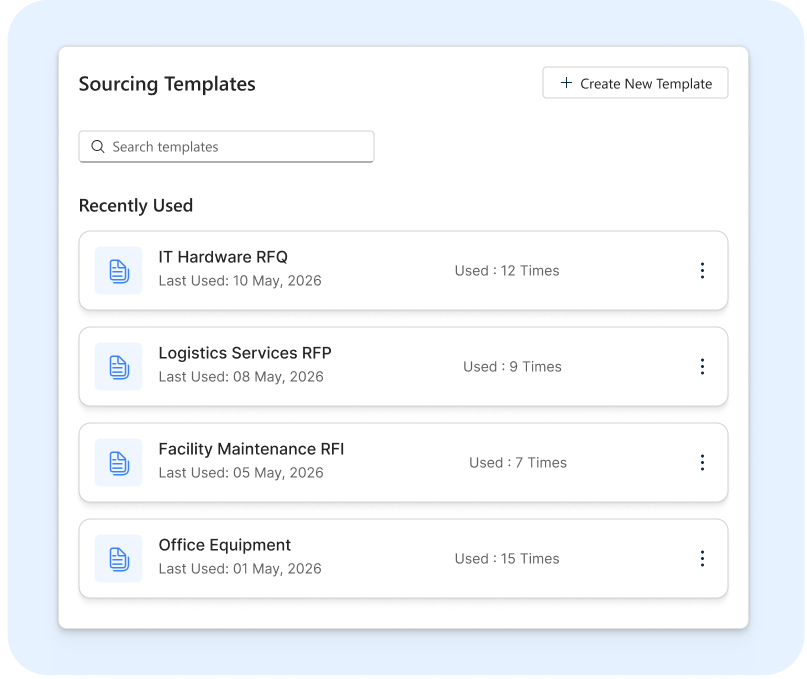Click the Create New Template button
The height and width of the screenshot is (679, 807).
click(635, 82)
